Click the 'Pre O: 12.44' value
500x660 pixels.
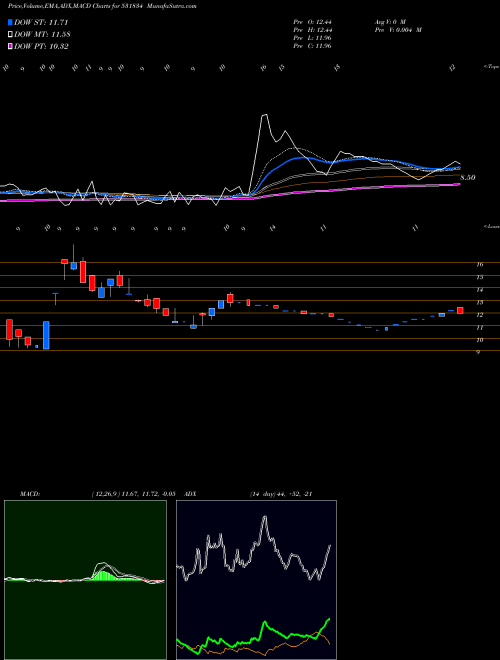(312, 21)
